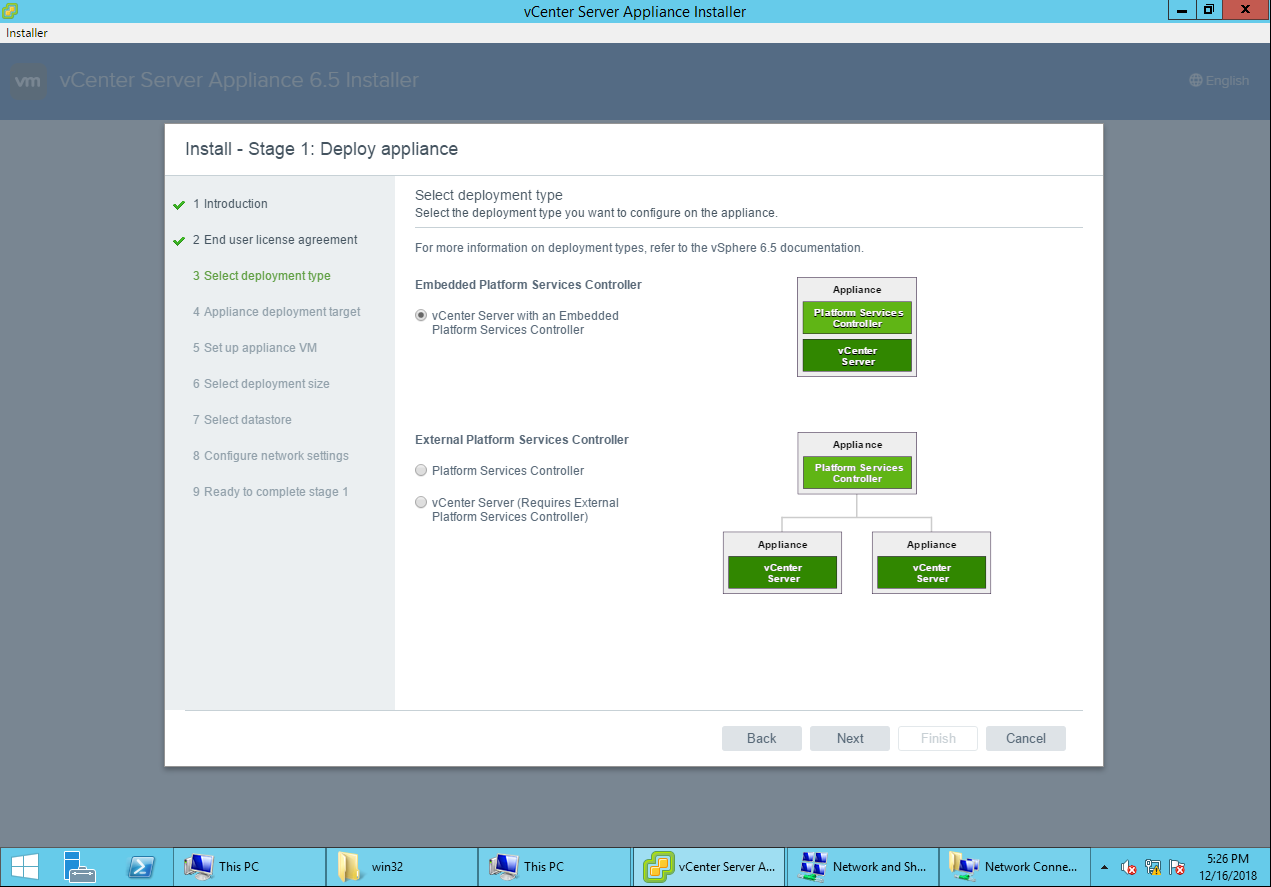Click the Action Center flag tray icon
Screen dimensions: 1271x887
coord(1177,867)
